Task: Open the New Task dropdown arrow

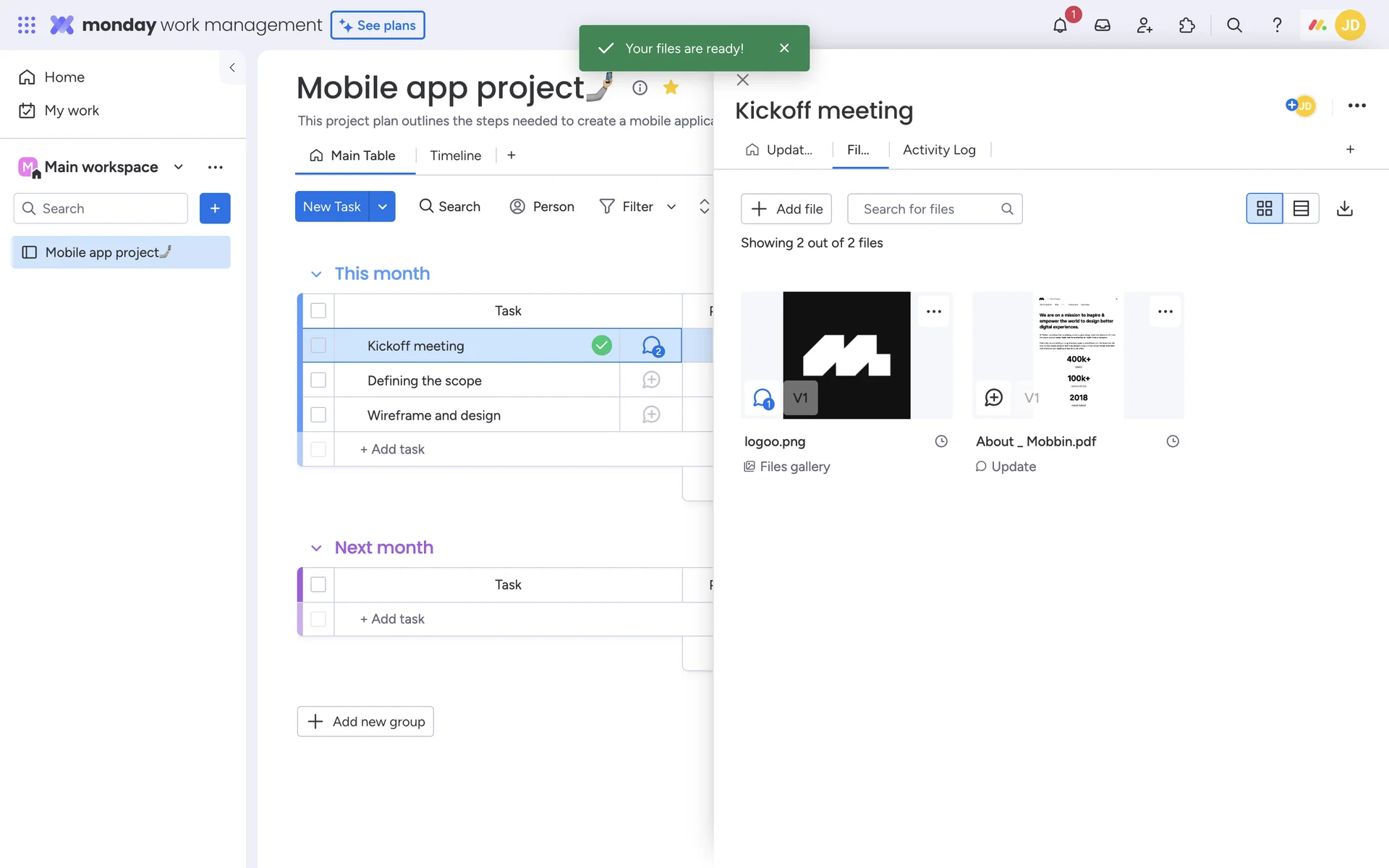Action: point(383,207)
